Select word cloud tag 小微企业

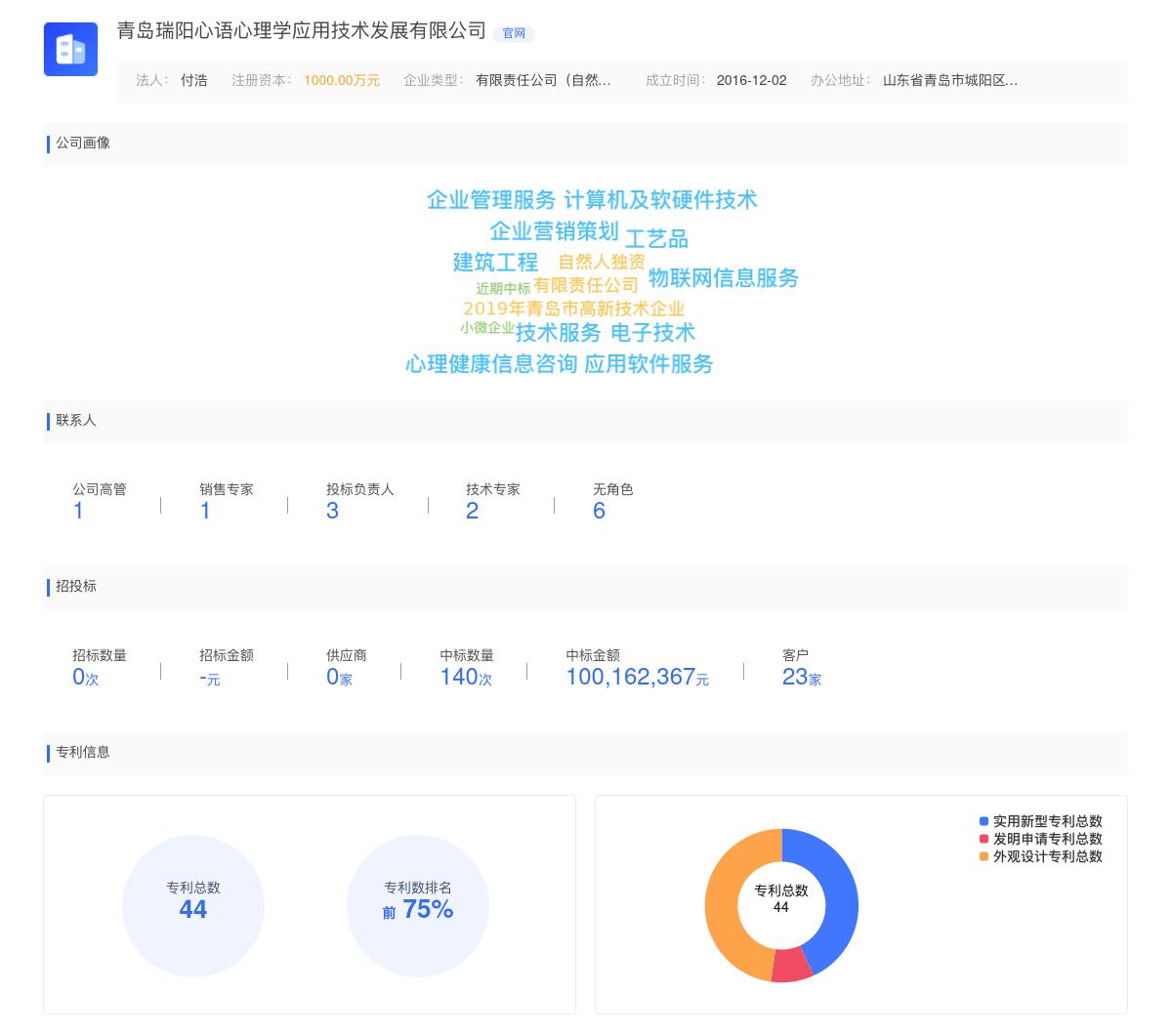(487, 328)
